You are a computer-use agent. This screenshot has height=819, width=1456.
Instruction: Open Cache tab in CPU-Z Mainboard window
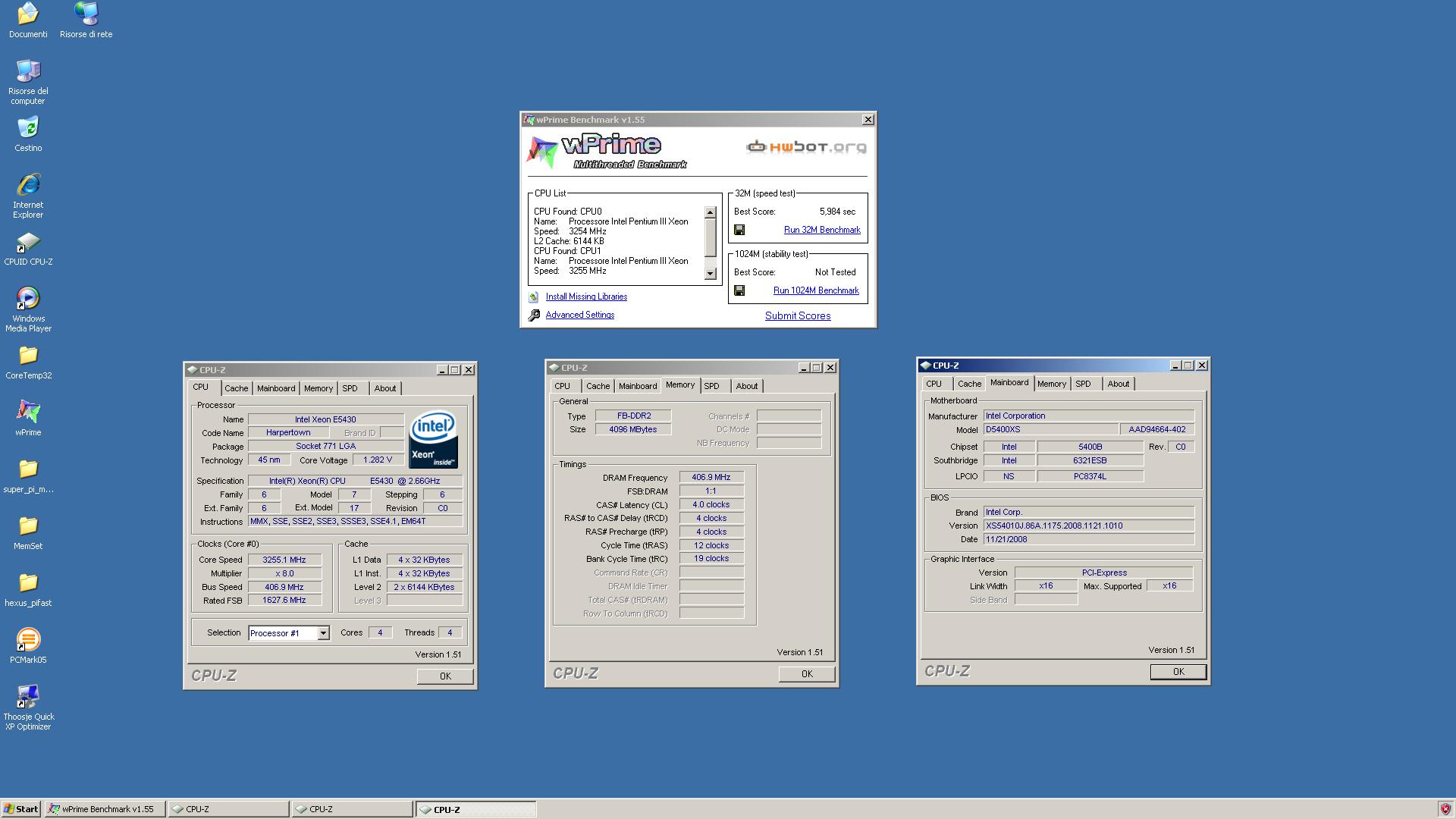[x=969, y=384]
